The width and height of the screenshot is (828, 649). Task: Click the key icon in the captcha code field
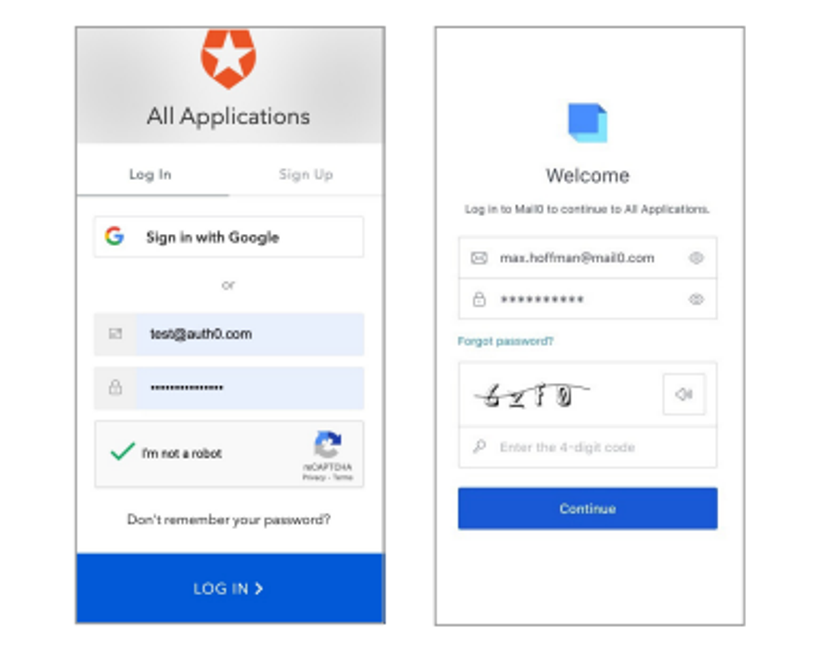pyautogui.click(x=479, y=447)
